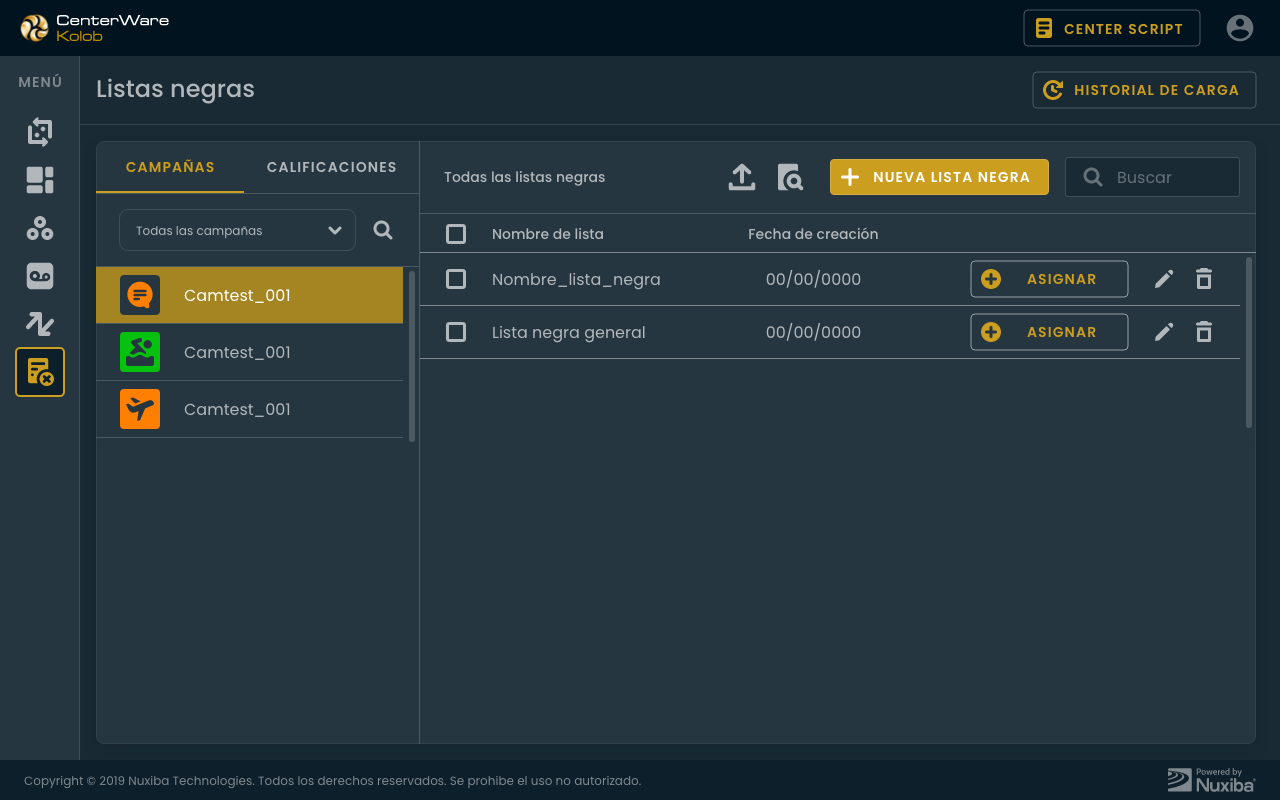Open the diagonal arrows icon in the sidebar
This screenshot has height=800, width=1280.
pos(40,324)
